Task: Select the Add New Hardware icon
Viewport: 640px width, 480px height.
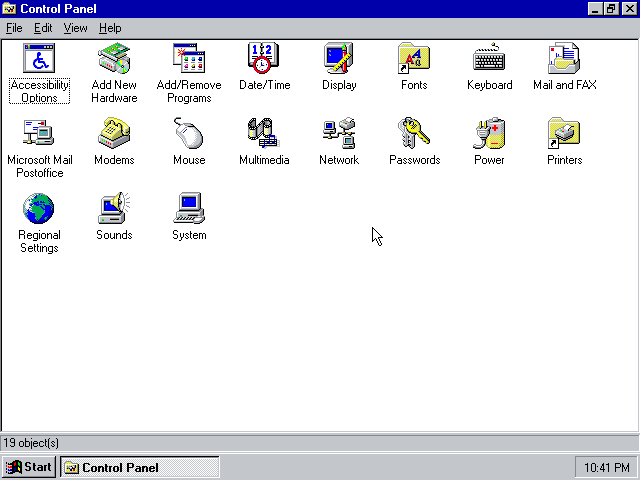Action: pyautogui.click(x=114, y=58)
